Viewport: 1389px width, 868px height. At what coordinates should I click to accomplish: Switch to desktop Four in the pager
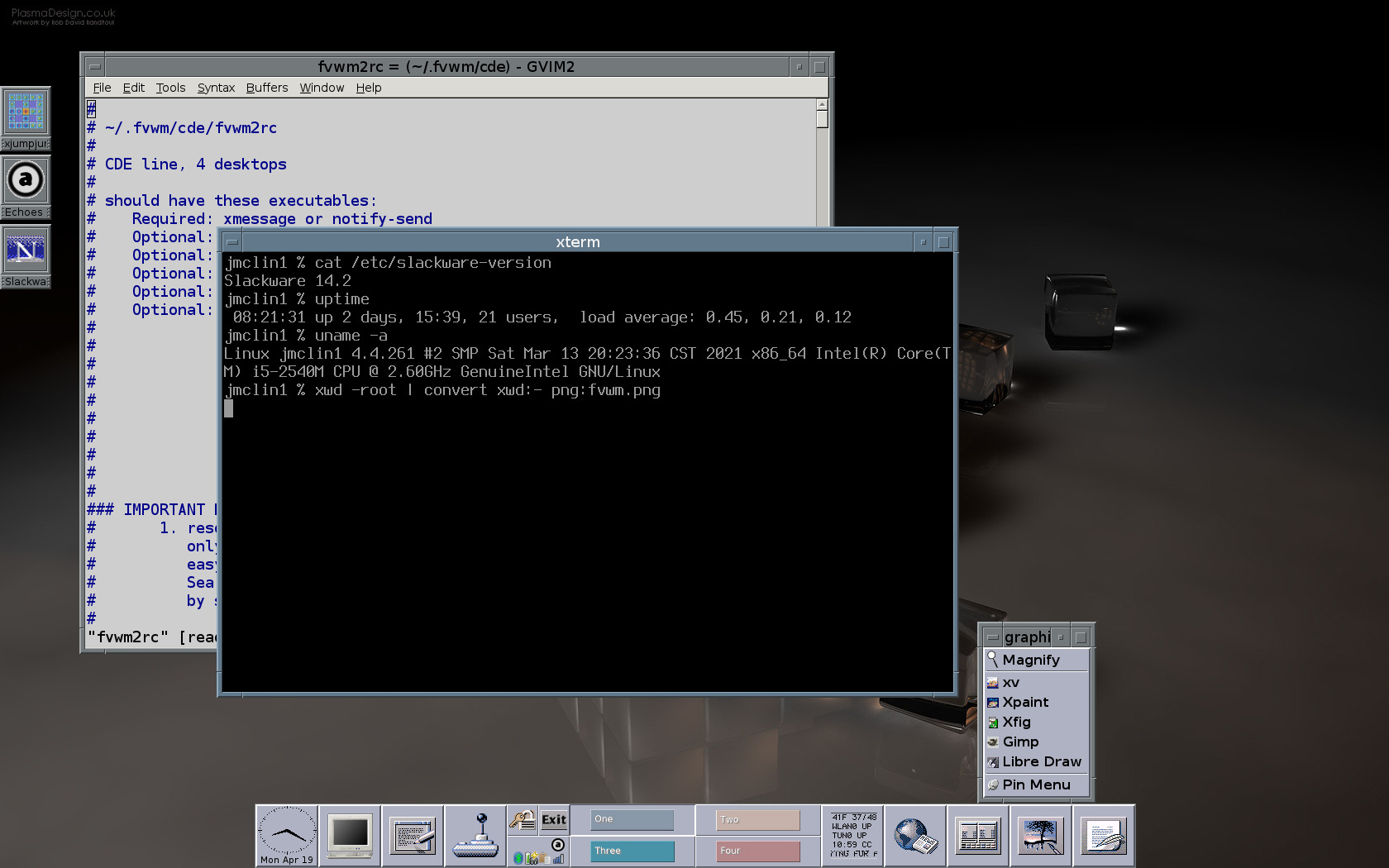758,851
